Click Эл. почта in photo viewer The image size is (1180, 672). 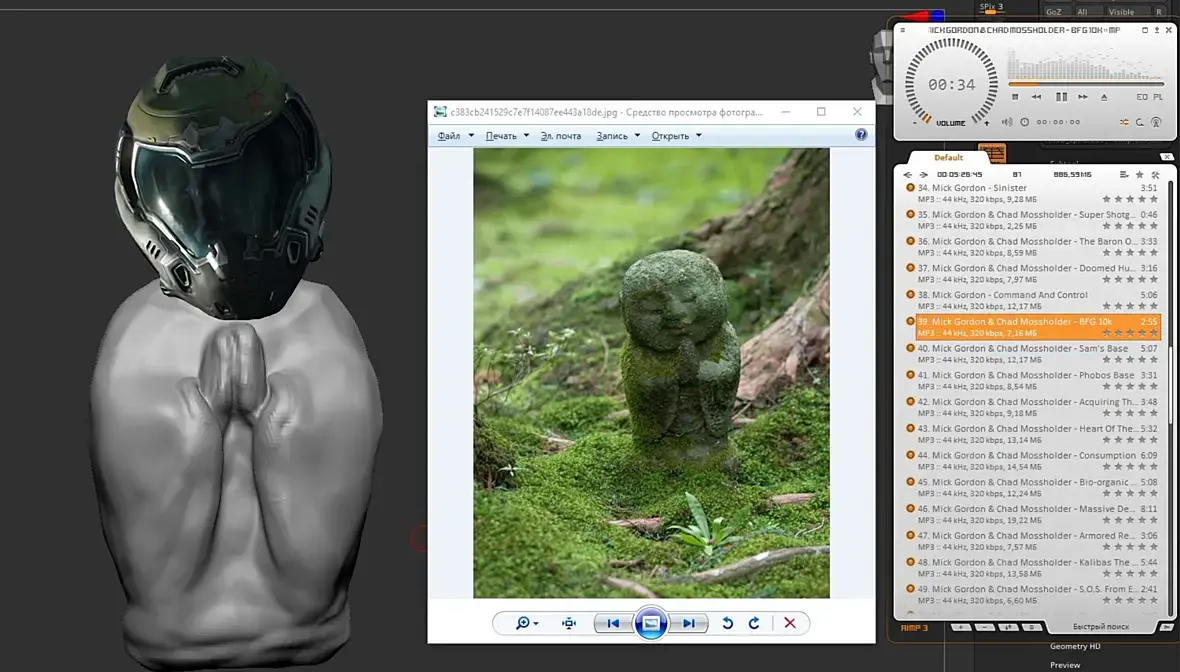[x=561, y=136]
